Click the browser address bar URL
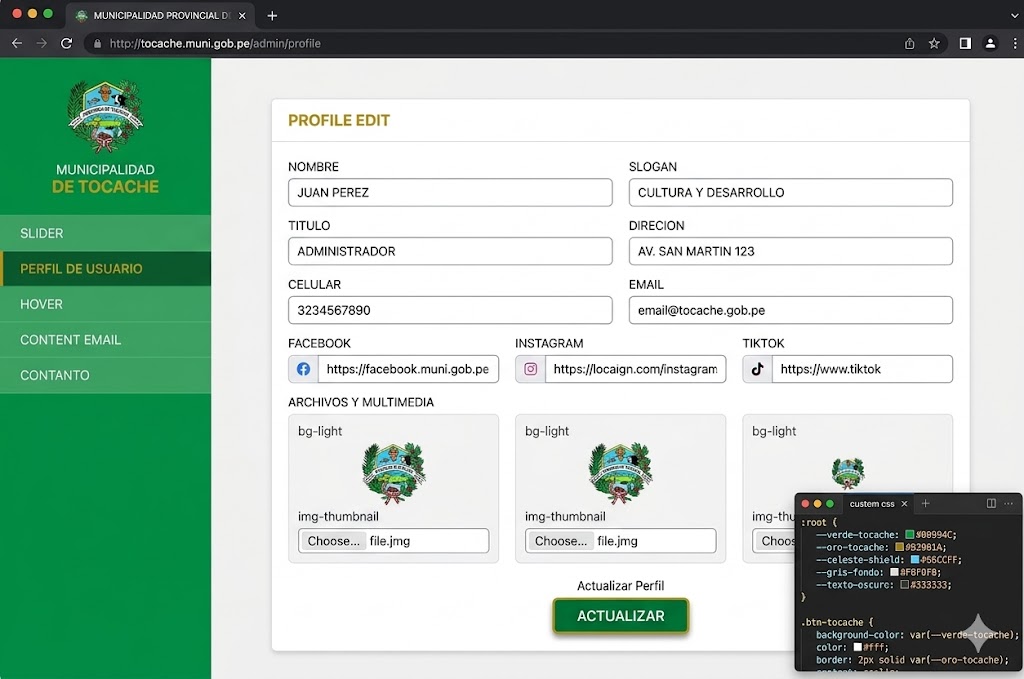The width and height of the screenshot is (1024, 679). point(215,44)
